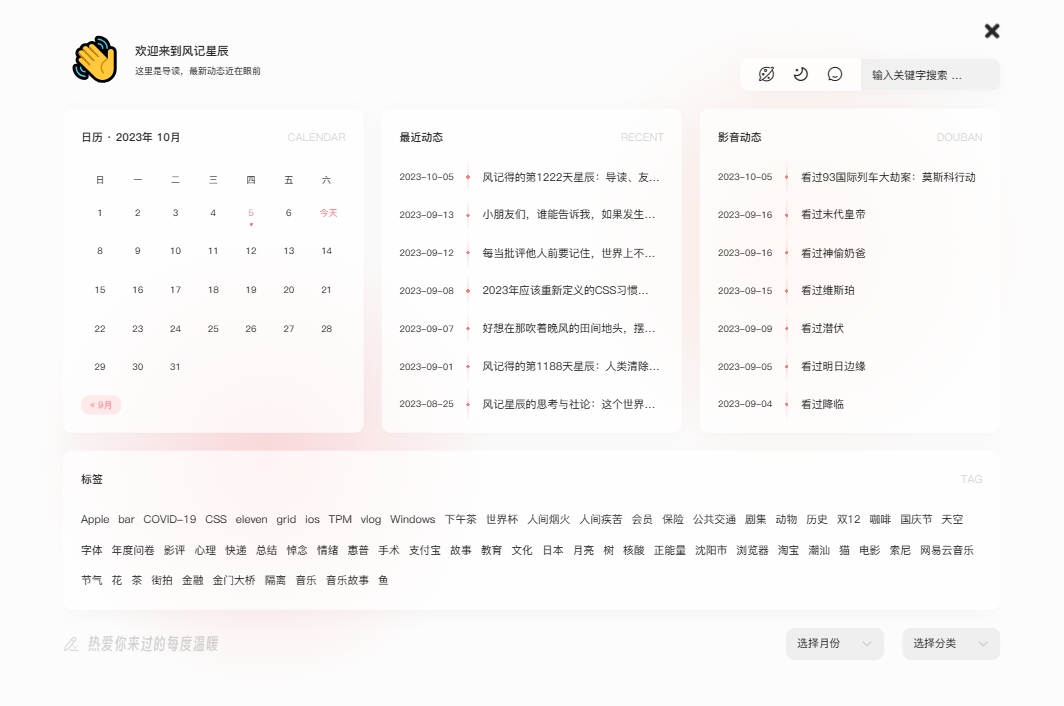Screen dimensions: 1064x706
Task: Select the COVID-19 tag
Action: pos(169,520)
